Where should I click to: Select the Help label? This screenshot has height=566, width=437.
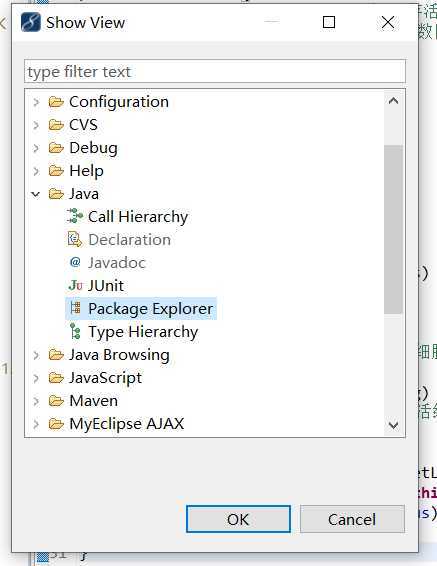coord(87,171)
